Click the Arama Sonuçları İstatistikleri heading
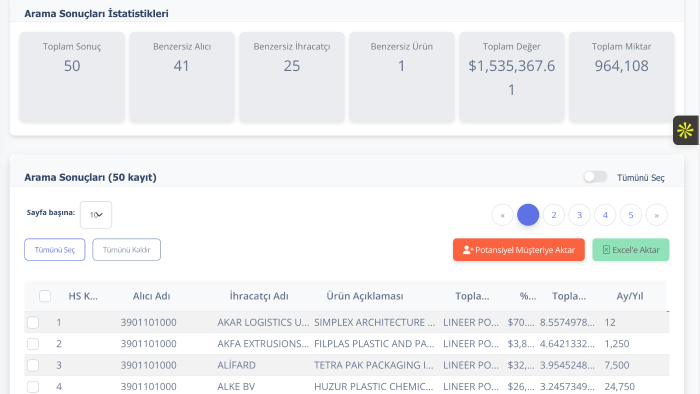Screen dimensions: 700x394 pyautogui.click(x=96, y=13)
